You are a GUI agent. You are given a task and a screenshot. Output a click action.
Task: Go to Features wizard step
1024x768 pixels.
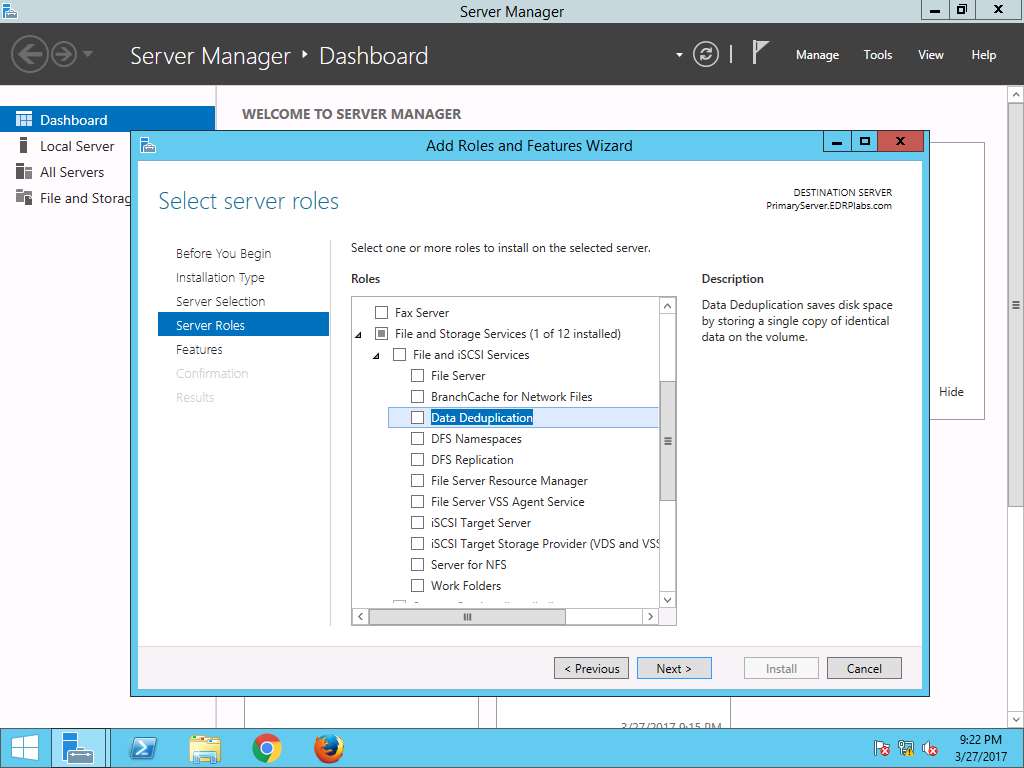click(199, 349)
